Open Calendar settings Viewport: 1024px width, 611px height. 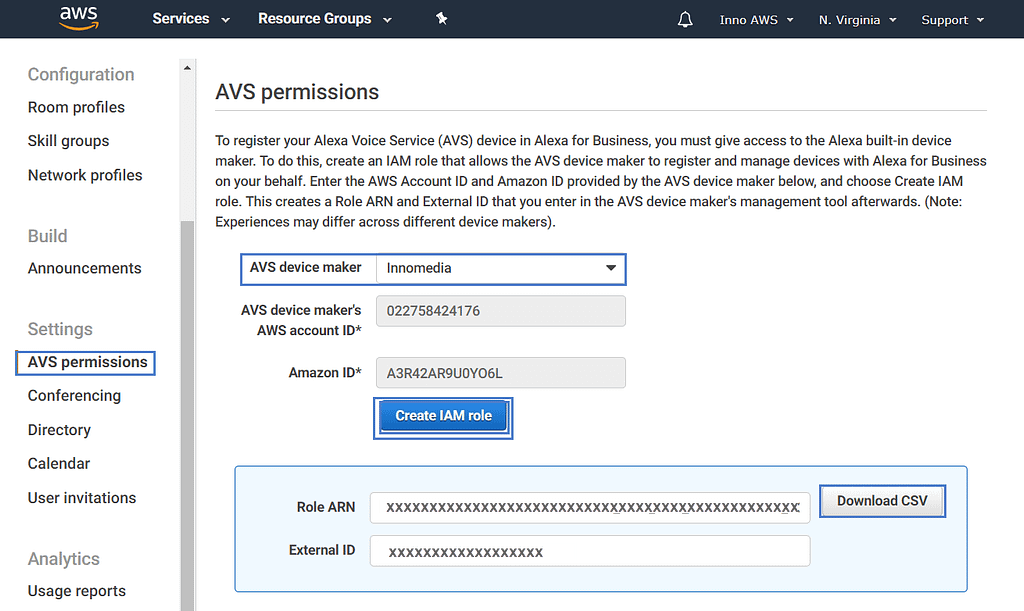click(59, 463)
